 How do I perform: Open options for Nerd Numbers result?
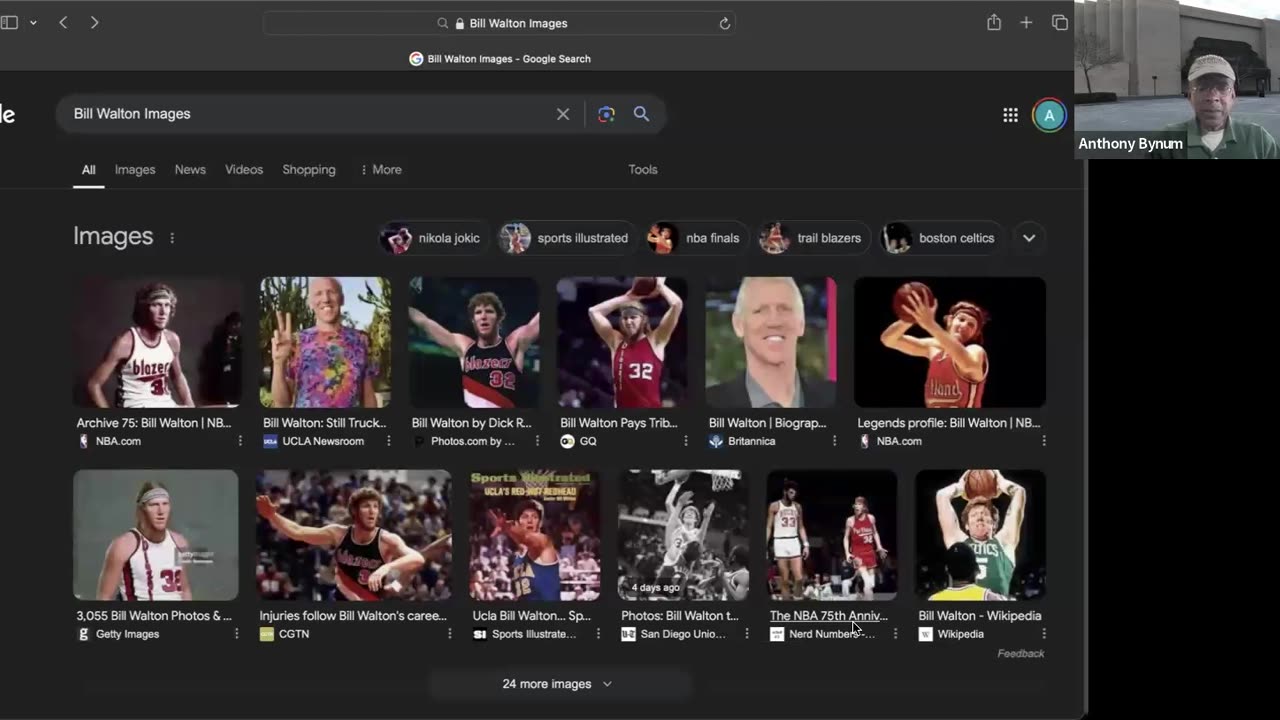point(895,634)
